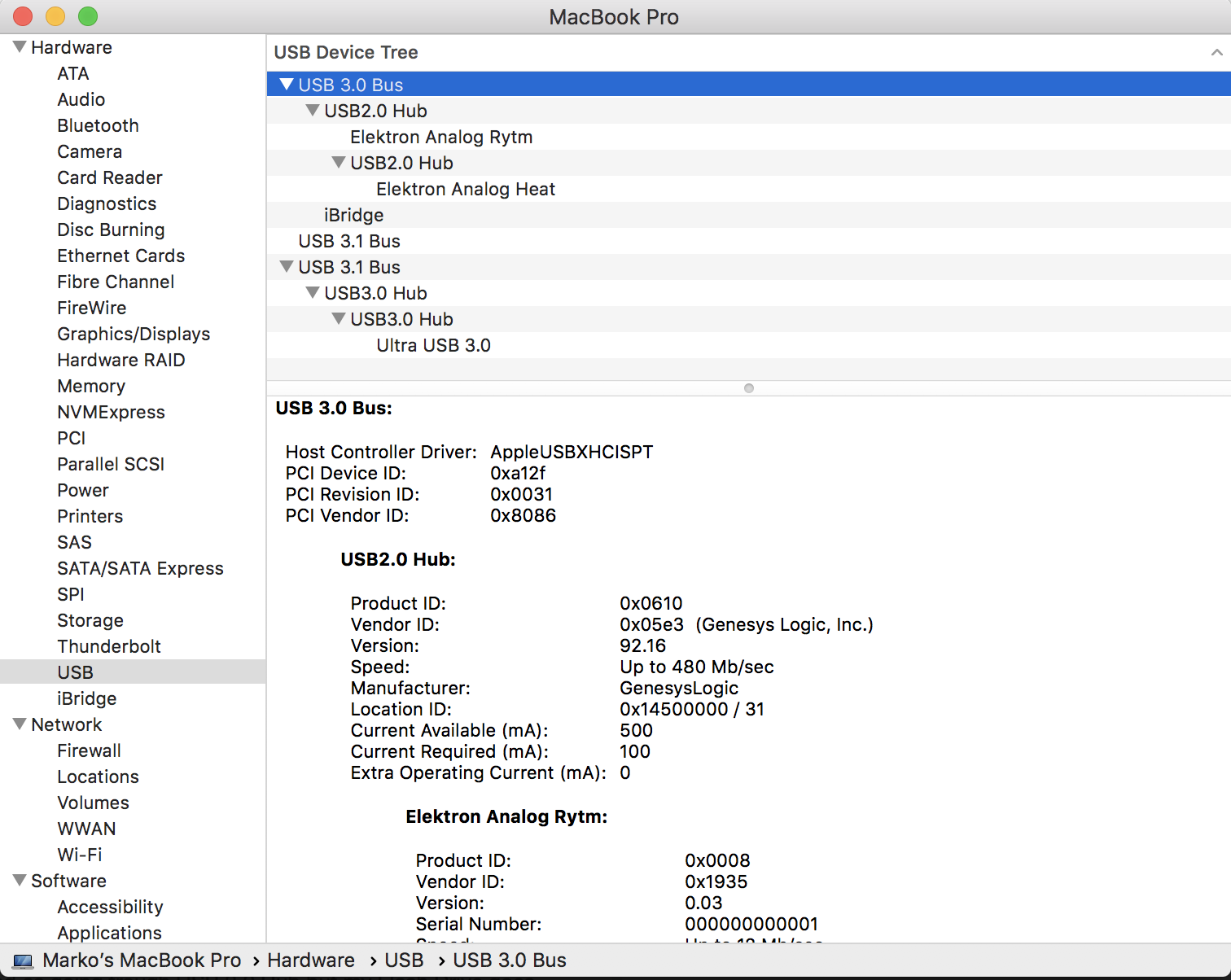Select ATA in the Hardware sidebar

(x=73, y=73)
